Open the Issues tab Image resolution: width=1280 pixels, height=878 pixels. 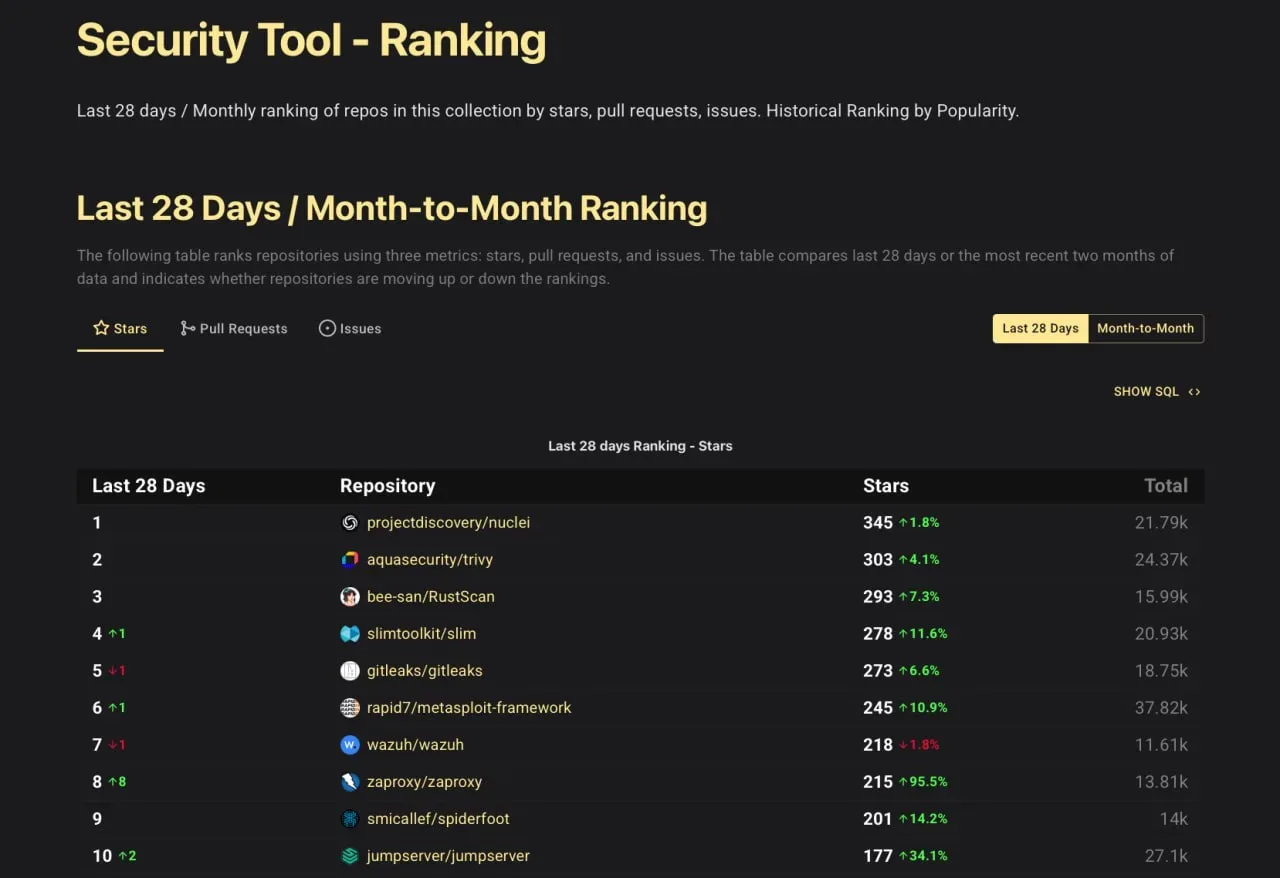click(x=350, y=329)
